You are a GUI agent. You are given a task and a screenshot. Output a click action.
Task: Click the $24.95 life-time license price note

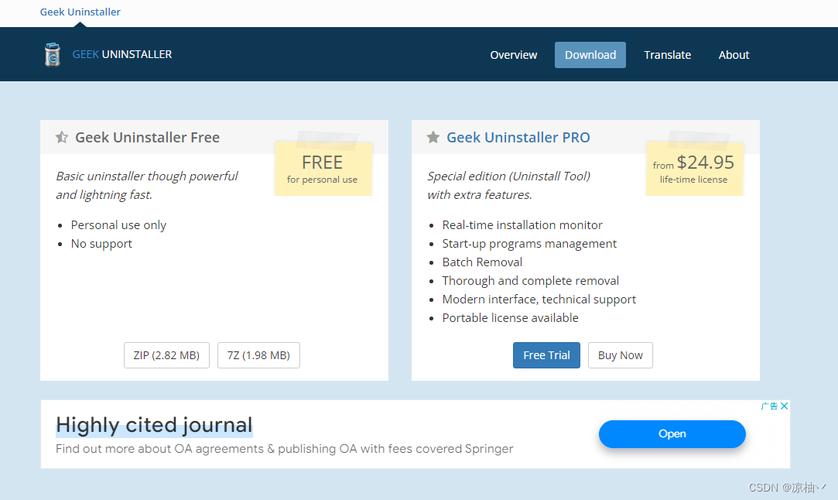pos(694,168)
